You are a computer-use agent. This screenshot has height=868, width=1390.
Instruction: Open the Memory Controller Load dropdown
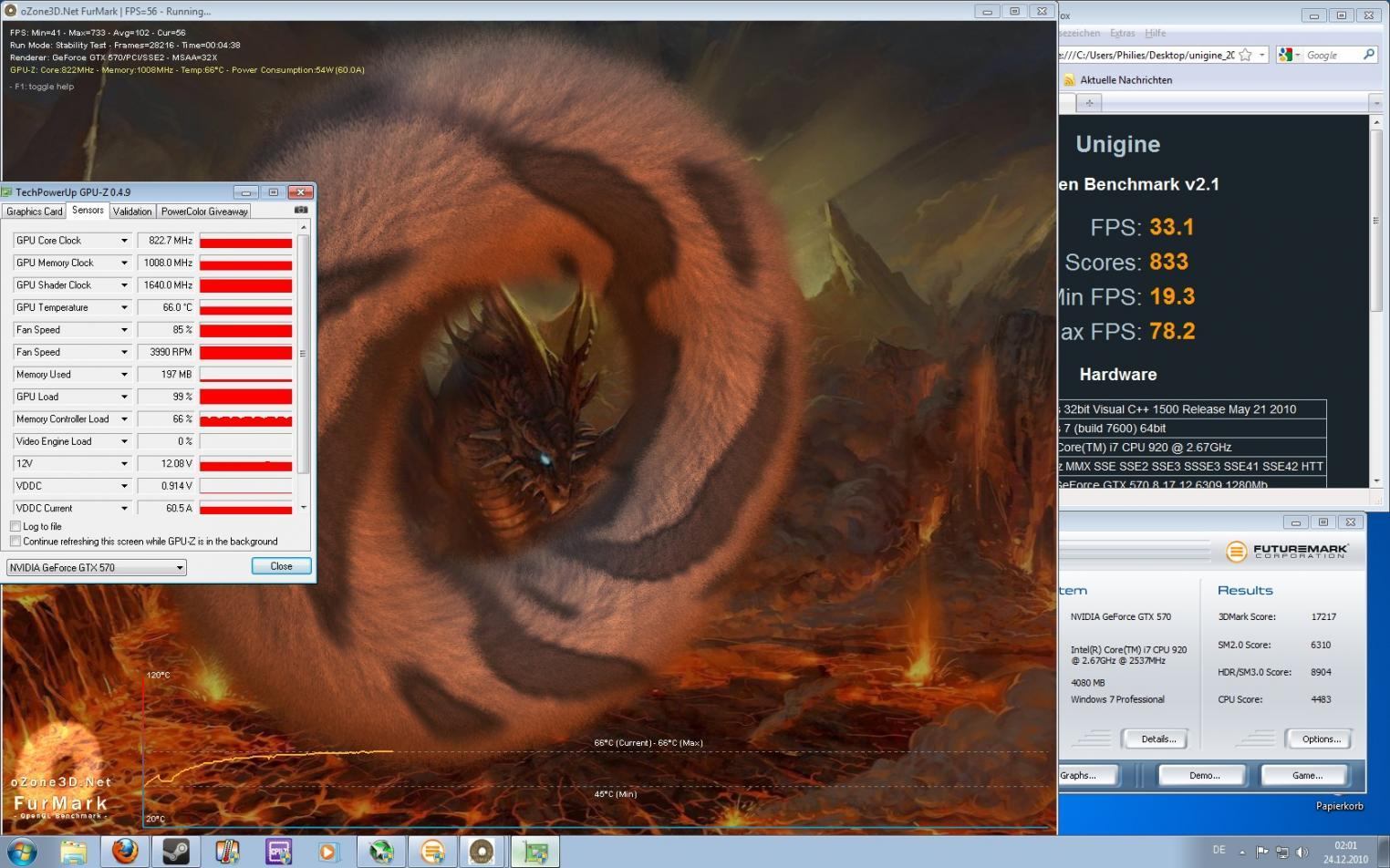pyautogui.click(x=124, y=419)
